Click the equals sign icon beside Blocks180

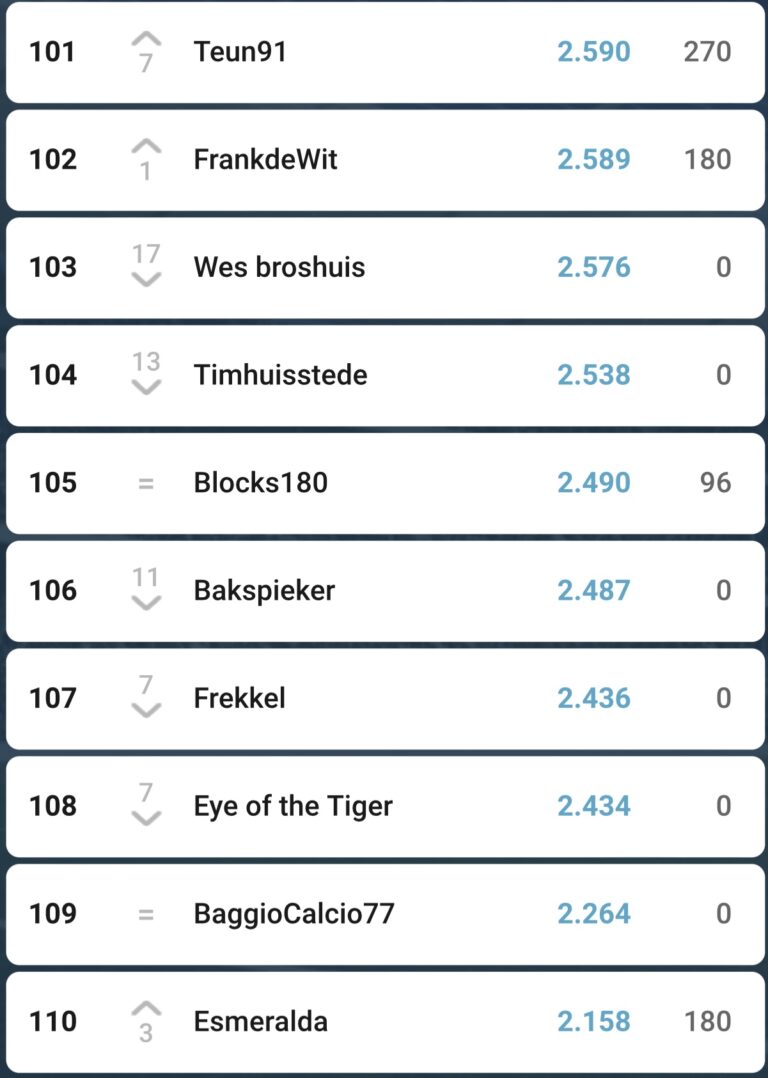[x=146, y=483]
